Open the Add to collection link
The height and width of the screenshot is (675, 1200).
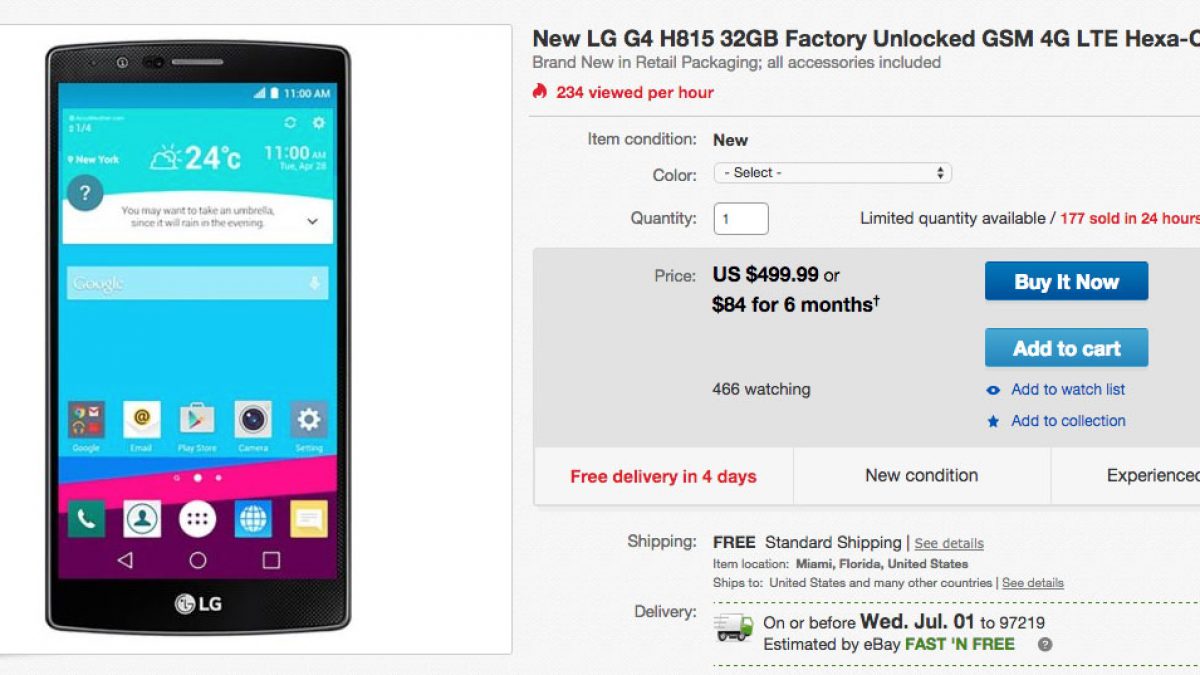click(x=1068, y=421)
